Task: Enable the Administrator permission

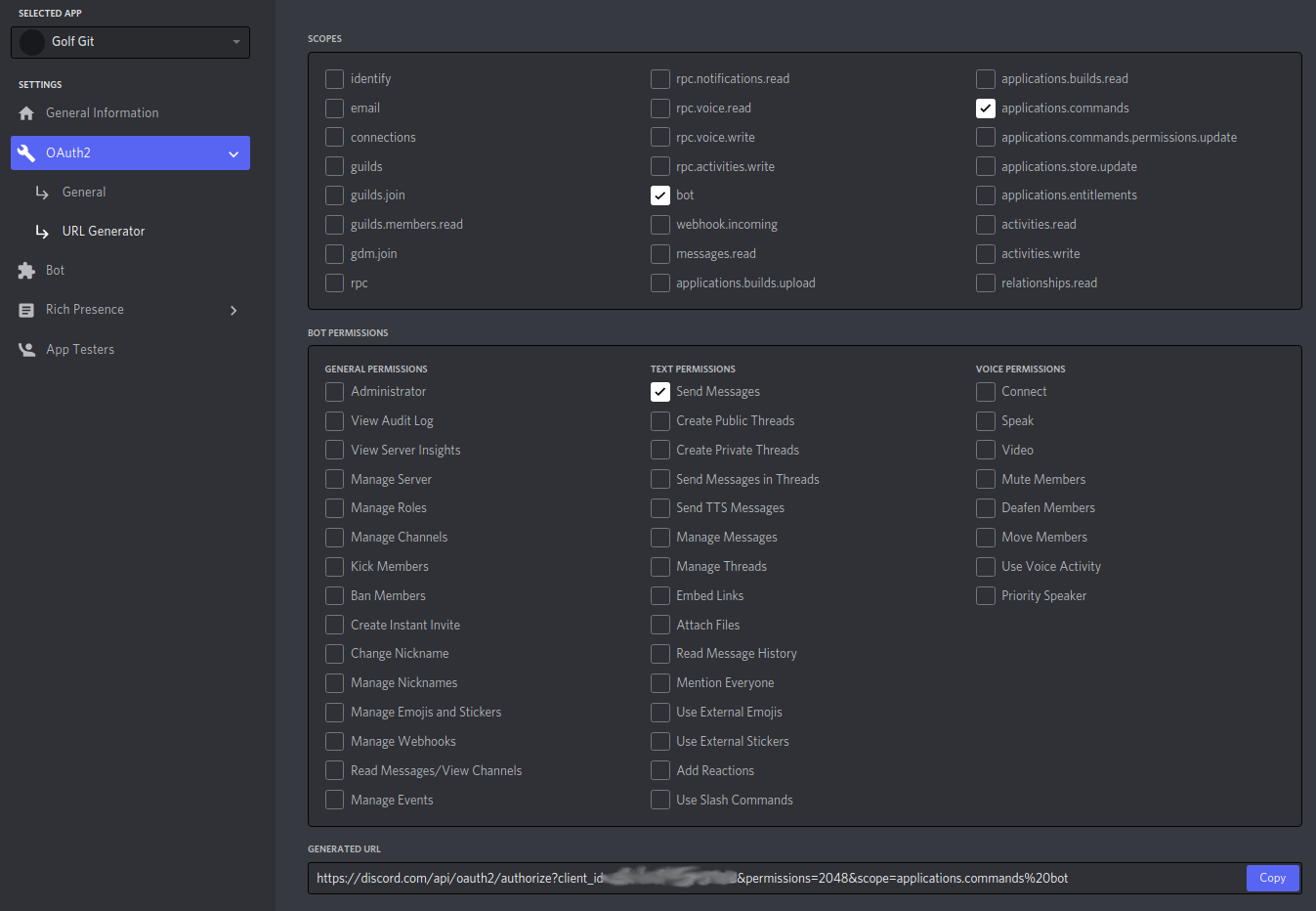Action: point(335,392)
